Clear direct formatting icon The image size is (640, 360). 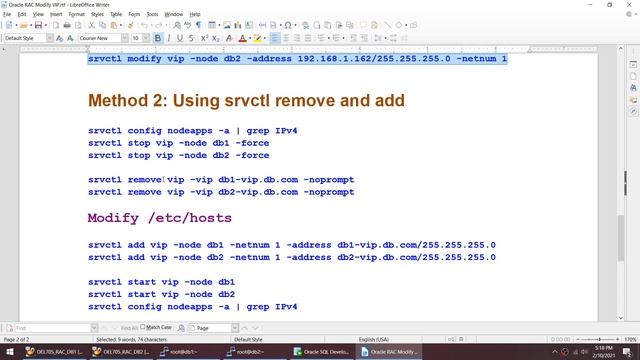pyautogui.click(x=229, y=38)
